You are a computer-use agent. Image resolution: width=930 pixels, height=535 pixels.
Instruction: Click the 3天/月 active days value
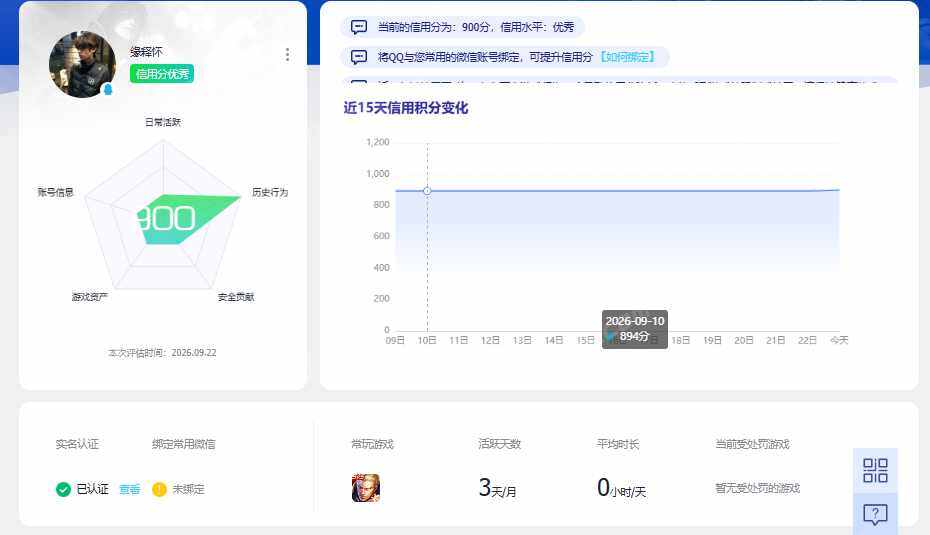497,488
